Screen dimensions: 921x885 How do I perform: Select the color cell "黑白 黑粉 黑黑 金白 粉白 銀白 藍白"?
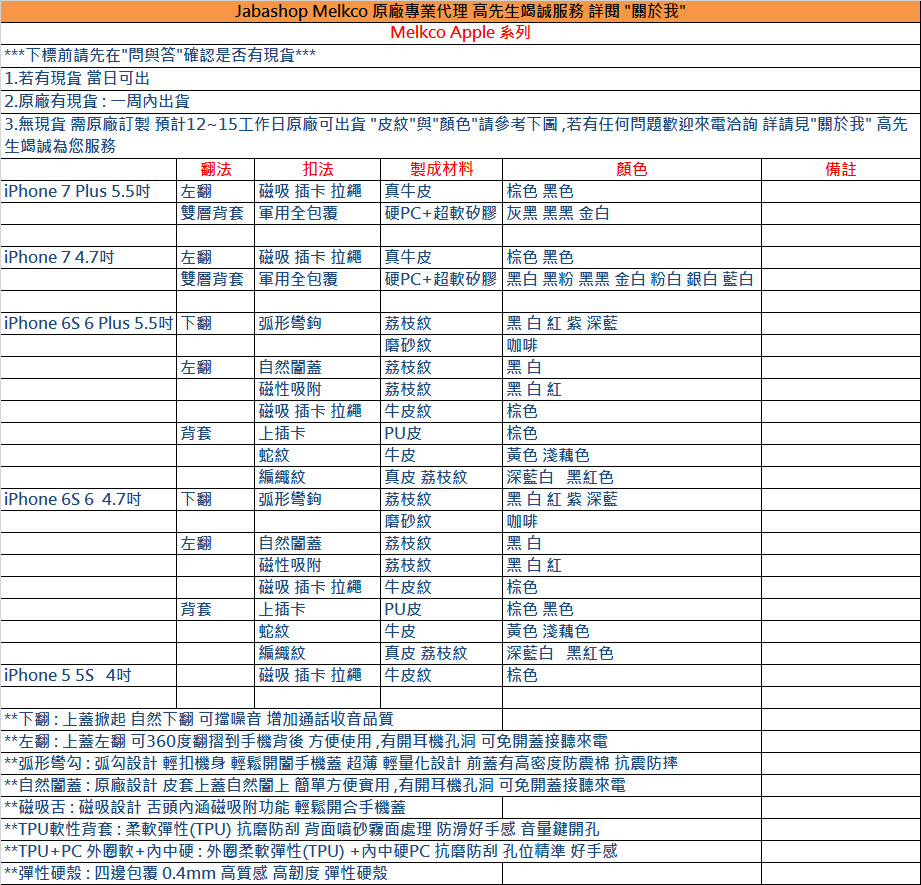pyautogui.click(x=630, y=279)
